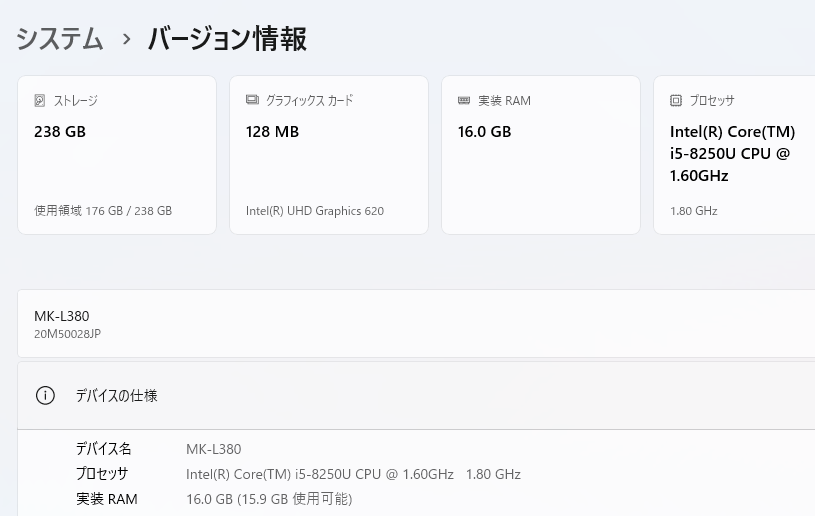
Task: Click the MK-L380 device name banner
Action: click(416, 323)
